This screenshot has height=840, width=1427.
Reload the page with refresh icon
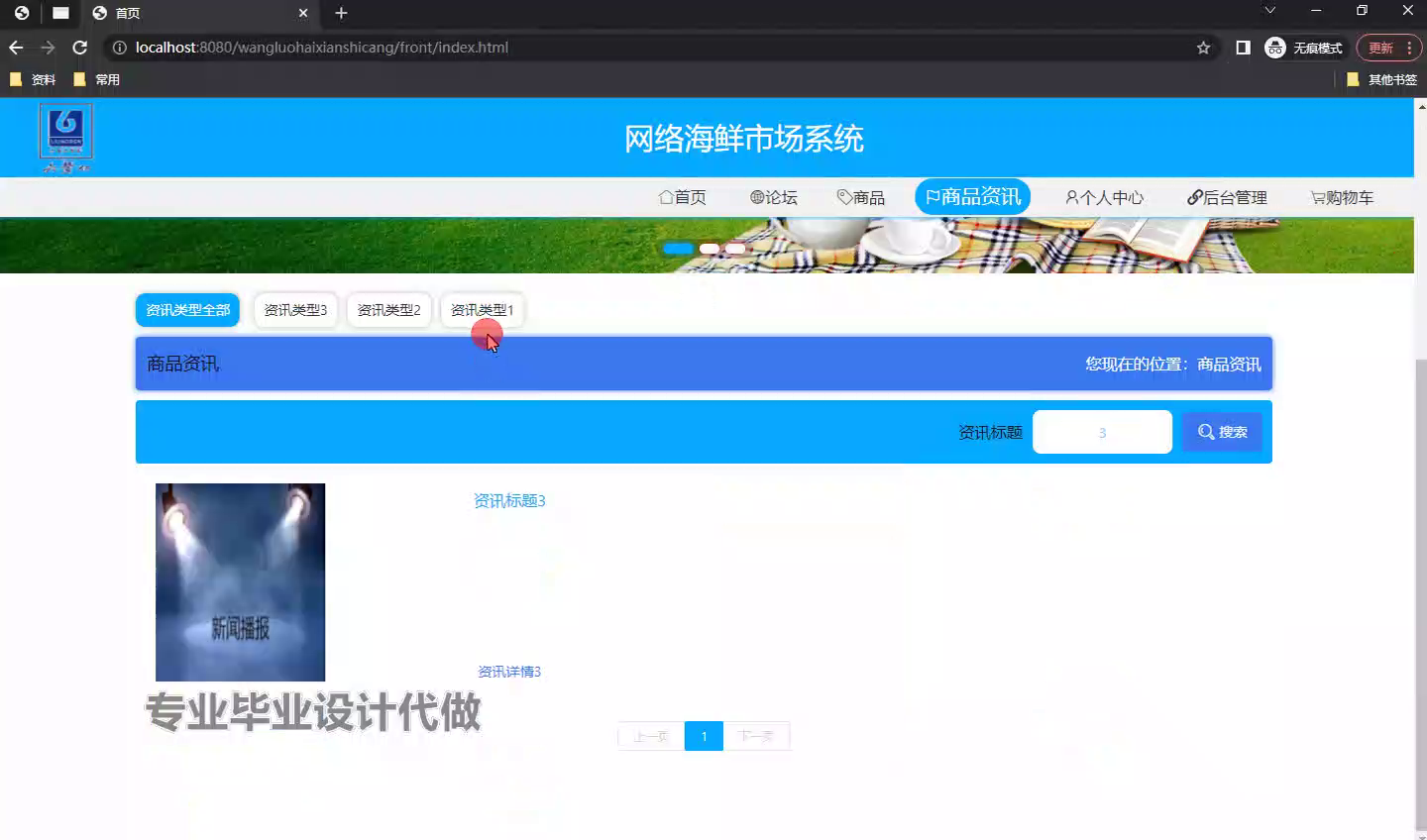point(80,48)
